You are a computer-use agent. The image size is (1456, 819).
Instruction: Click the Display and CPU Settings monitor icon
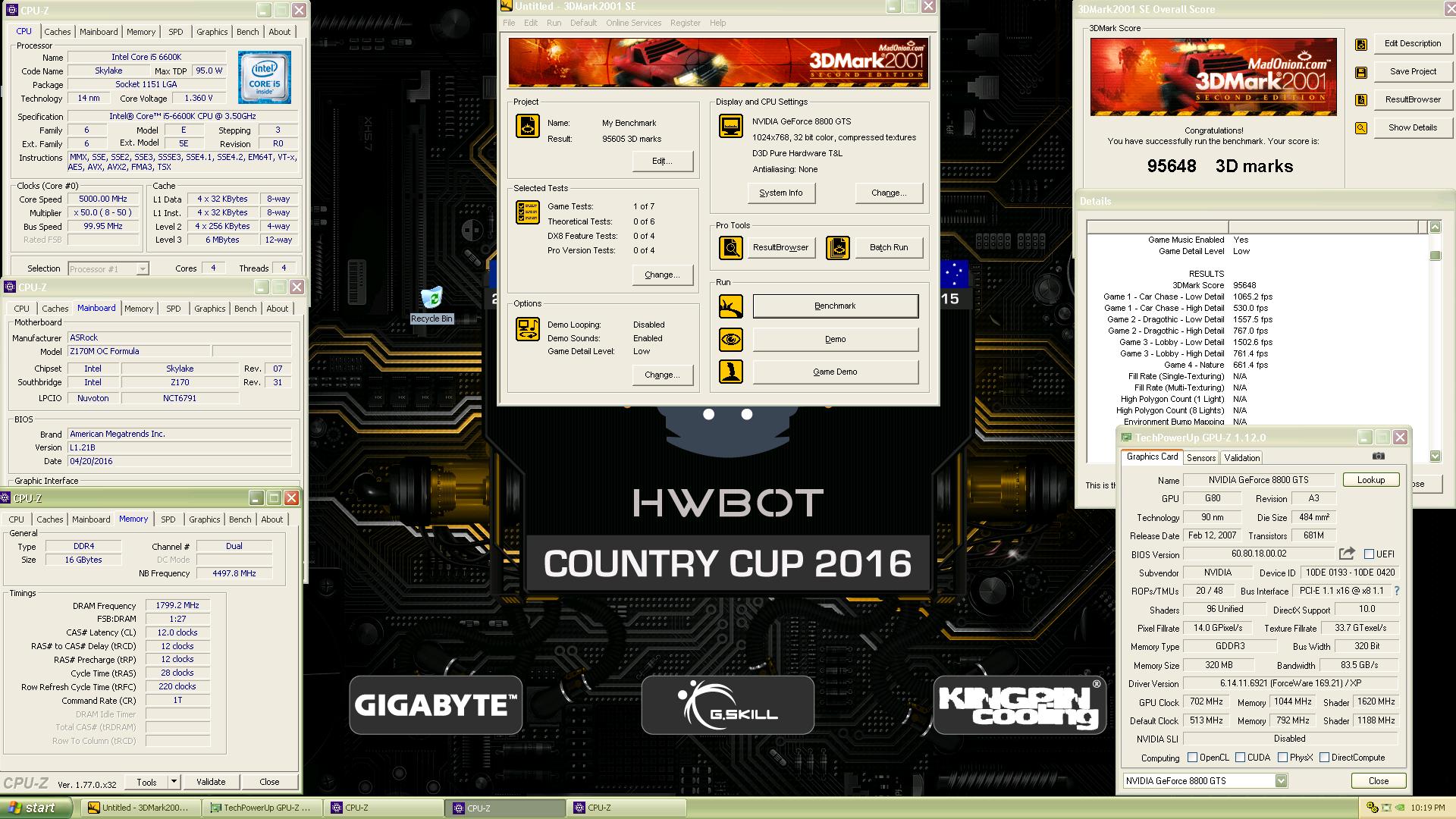coord(731,126)
